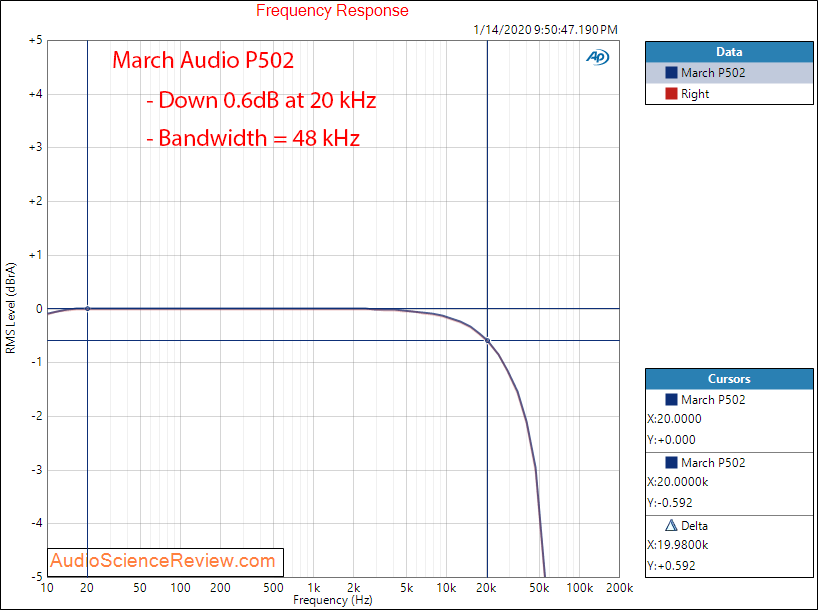Click the blue swatch above the X:20.0000k cursor reading
818x610 pixels.
tap(671, 462)
